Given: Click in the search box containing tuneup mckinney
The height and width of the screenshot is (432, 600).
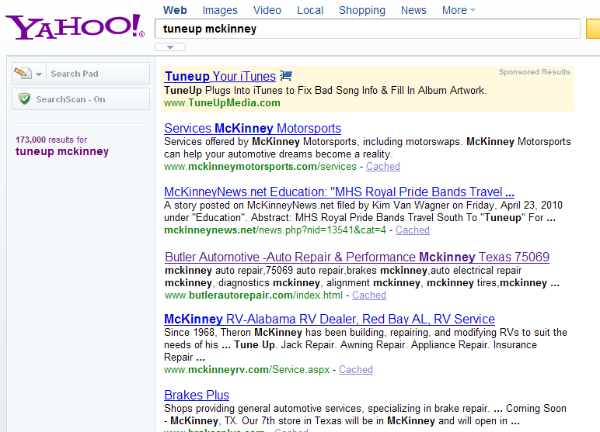Looking at the screenshot, I should (x=368, y=29).
